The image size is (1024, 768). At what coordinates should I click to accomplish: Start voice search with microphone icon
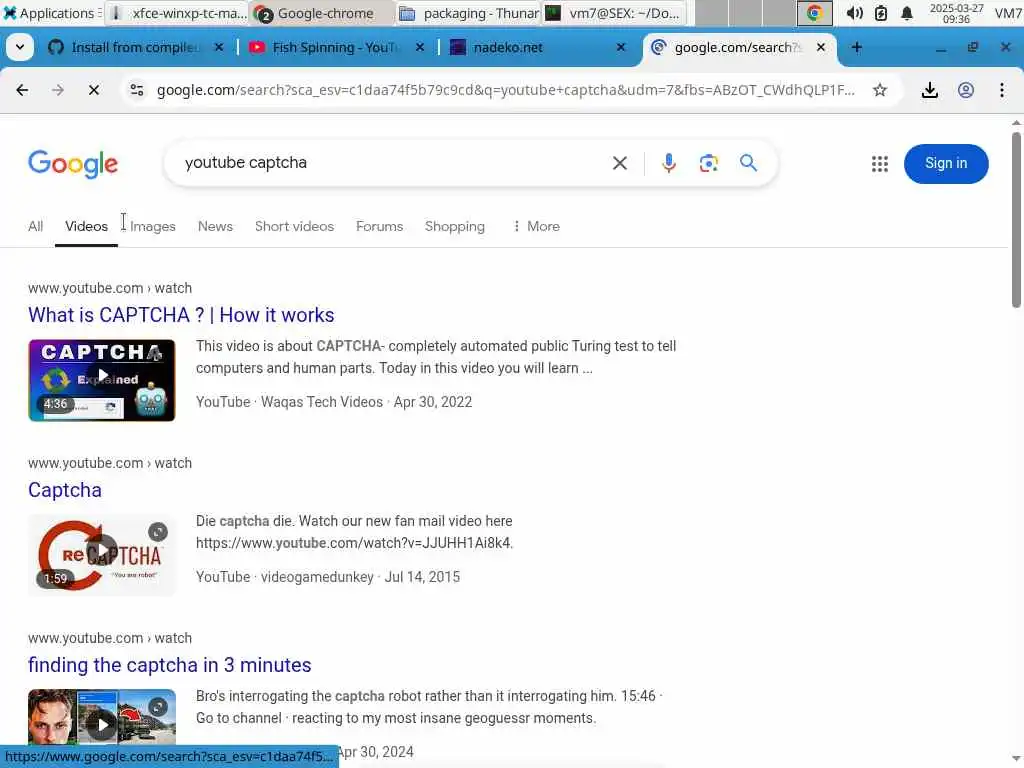click(668, 163)
